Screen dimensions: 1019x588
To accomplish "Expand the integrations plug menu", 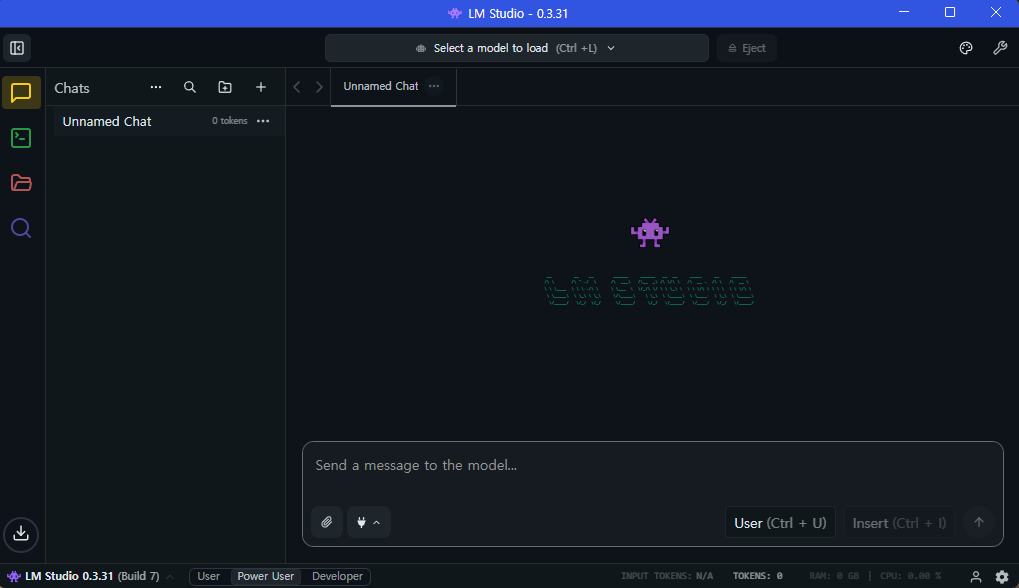I will click(x=368, y=522).
